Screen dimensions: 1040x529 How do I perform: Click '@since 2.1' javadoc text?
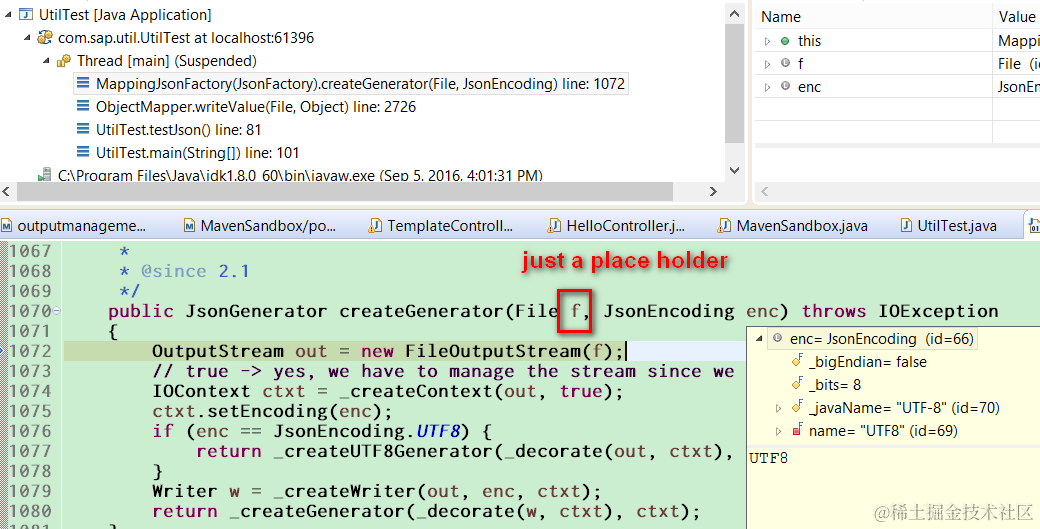(195, 271)
